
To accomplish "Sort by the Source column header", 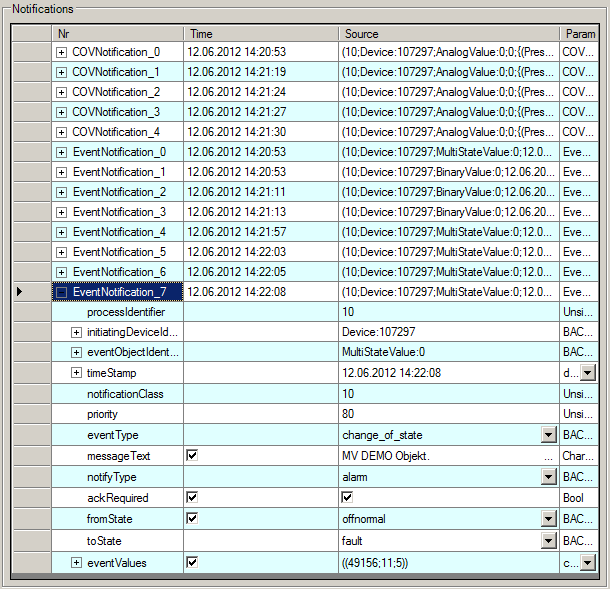I will [449, 34].
